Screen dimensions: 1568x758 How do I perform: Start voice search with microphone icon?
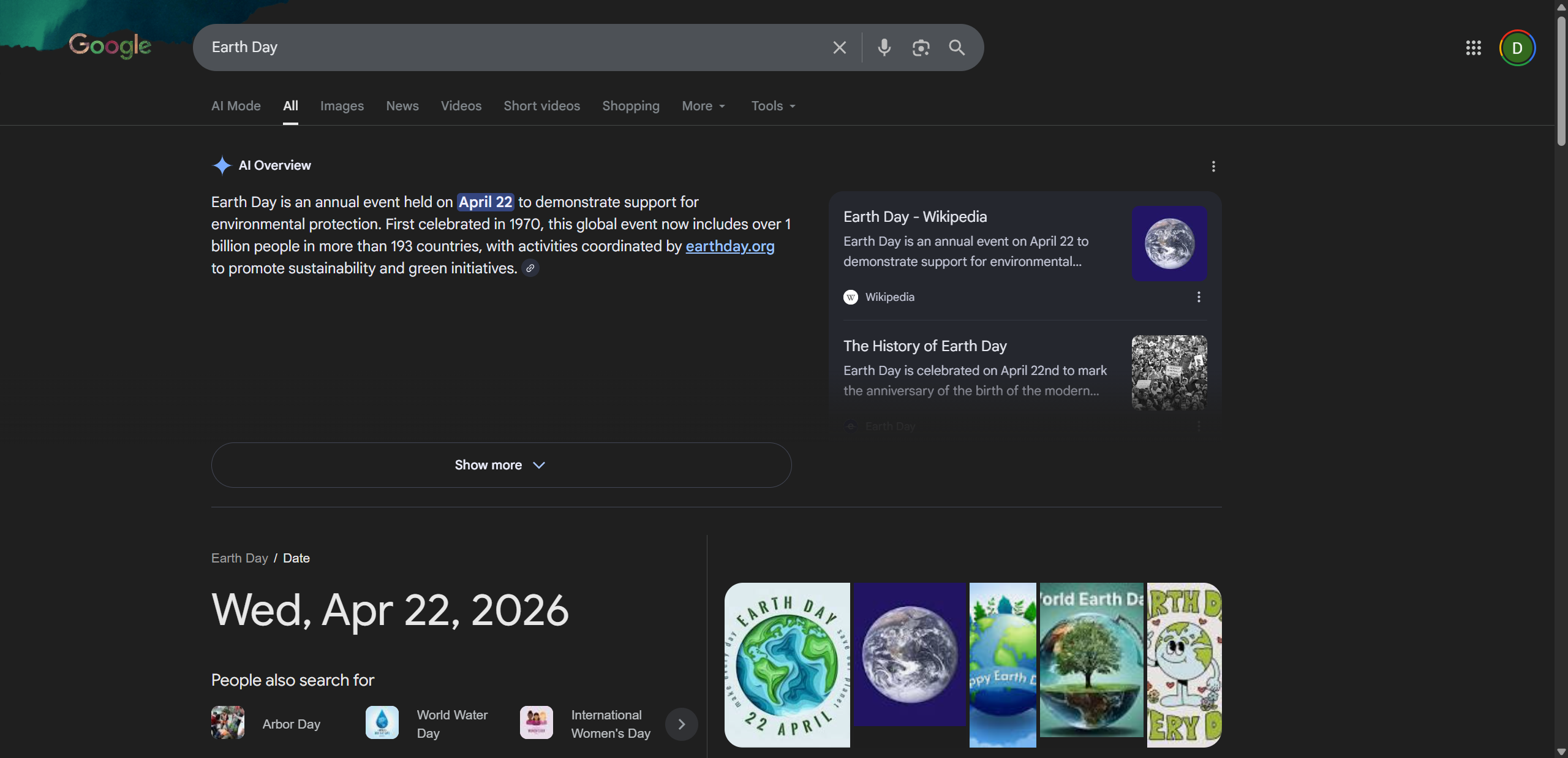[884, 48]
